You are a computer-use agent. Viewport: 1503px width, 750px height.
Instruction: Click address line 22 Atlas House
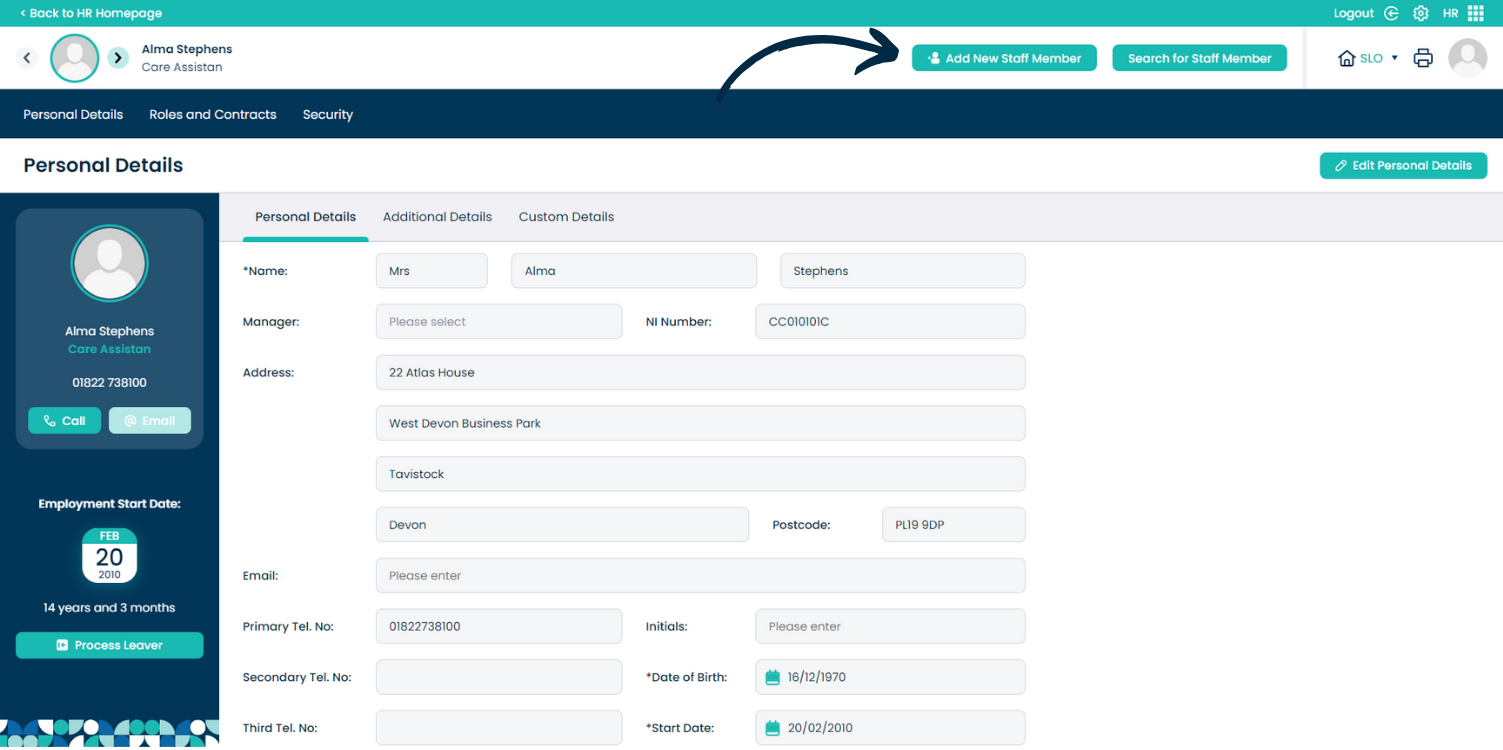(701, 372)
